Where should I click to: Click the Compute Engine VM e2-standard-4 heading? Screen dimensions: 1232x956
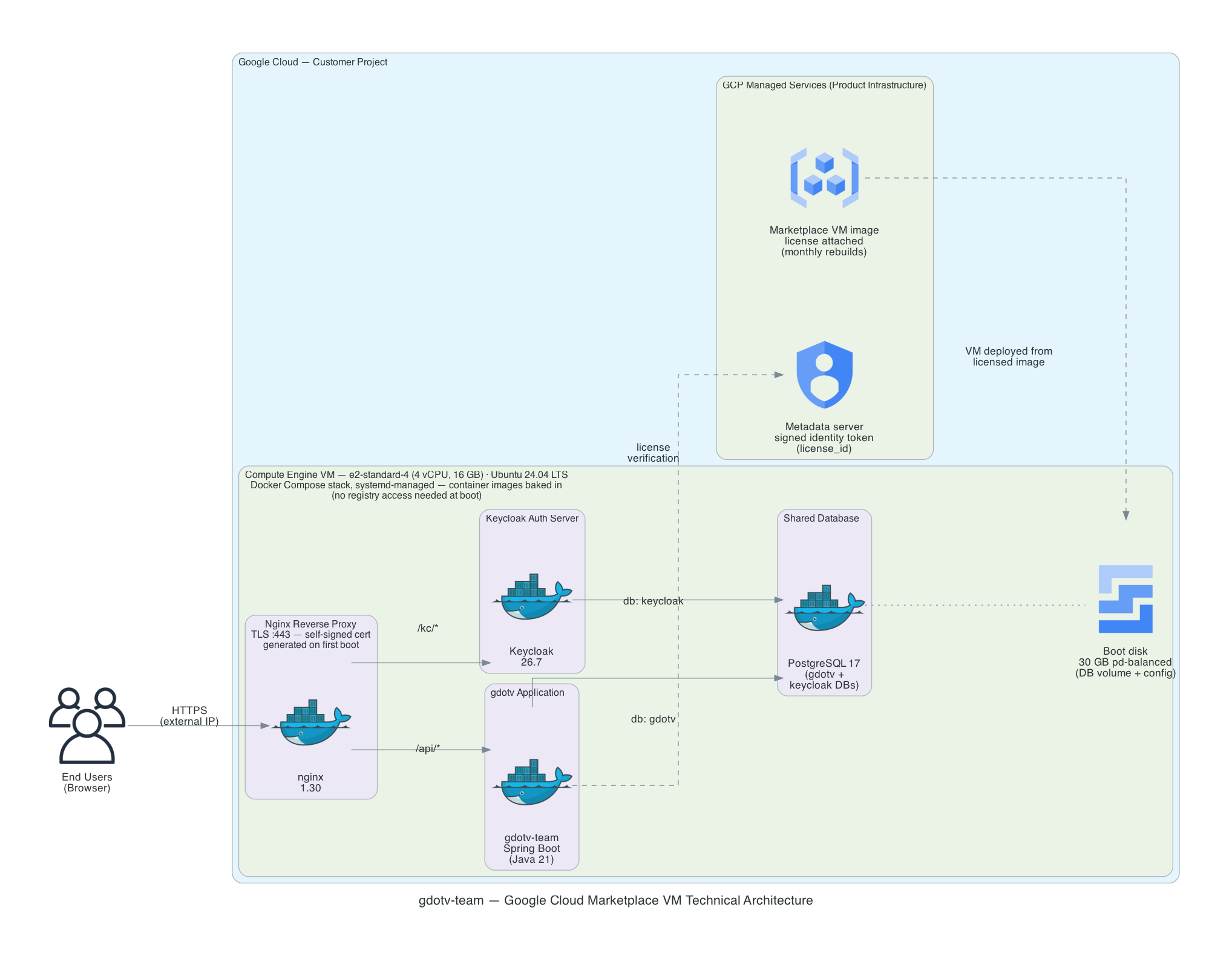[x=406, y=485]
